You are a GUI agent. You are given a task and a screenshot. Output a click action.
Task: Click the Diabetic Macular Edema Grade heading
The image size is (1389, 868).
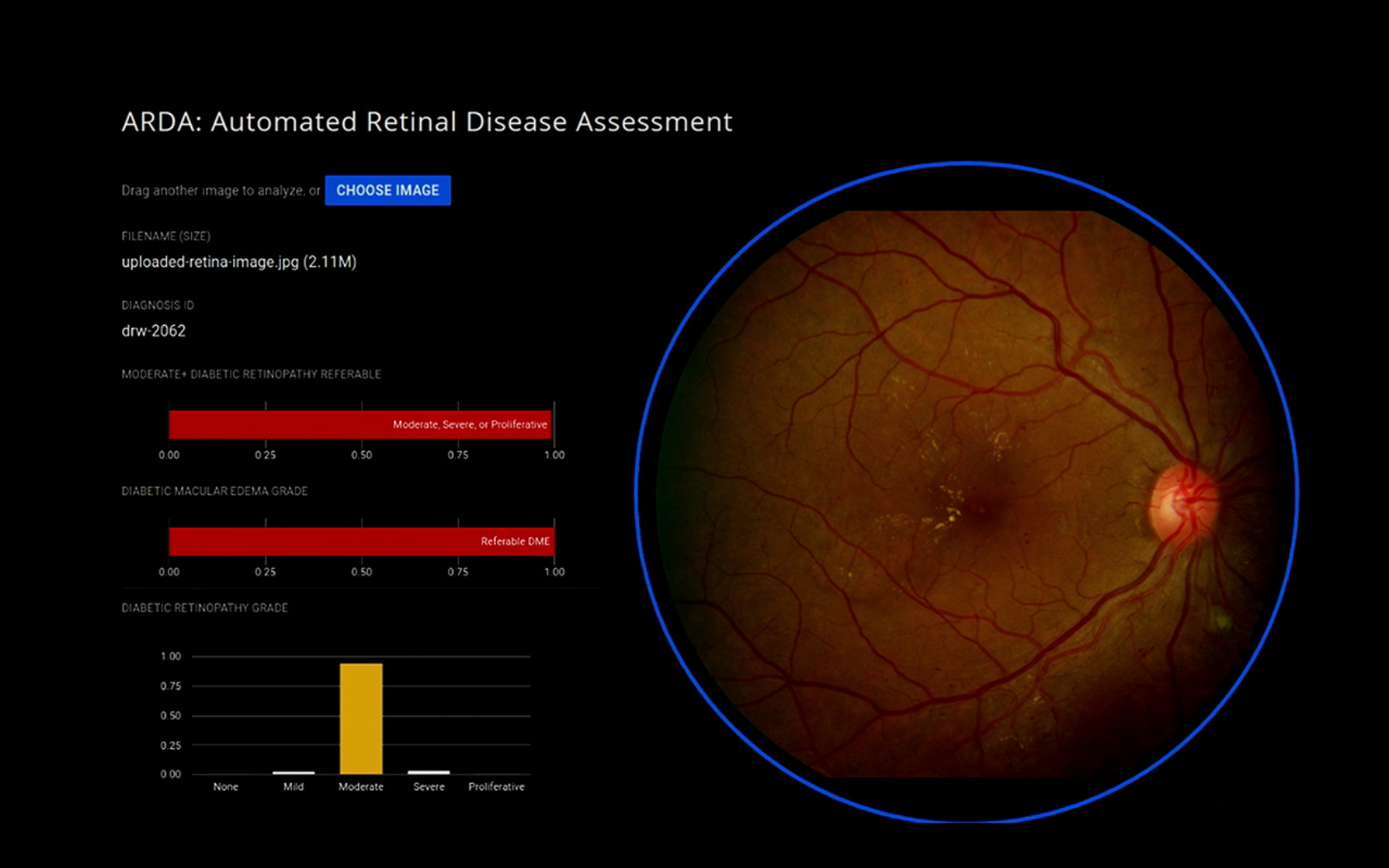pyautogui.click(x=214, y=491)
